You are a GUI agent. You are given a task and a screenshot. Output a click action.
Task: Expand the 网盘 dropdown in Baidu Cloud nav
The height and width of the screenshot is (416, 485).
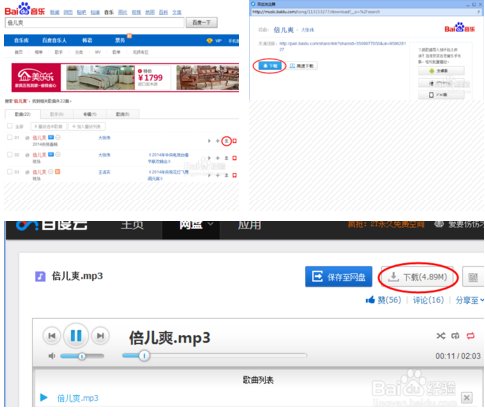tap(196, 225)
